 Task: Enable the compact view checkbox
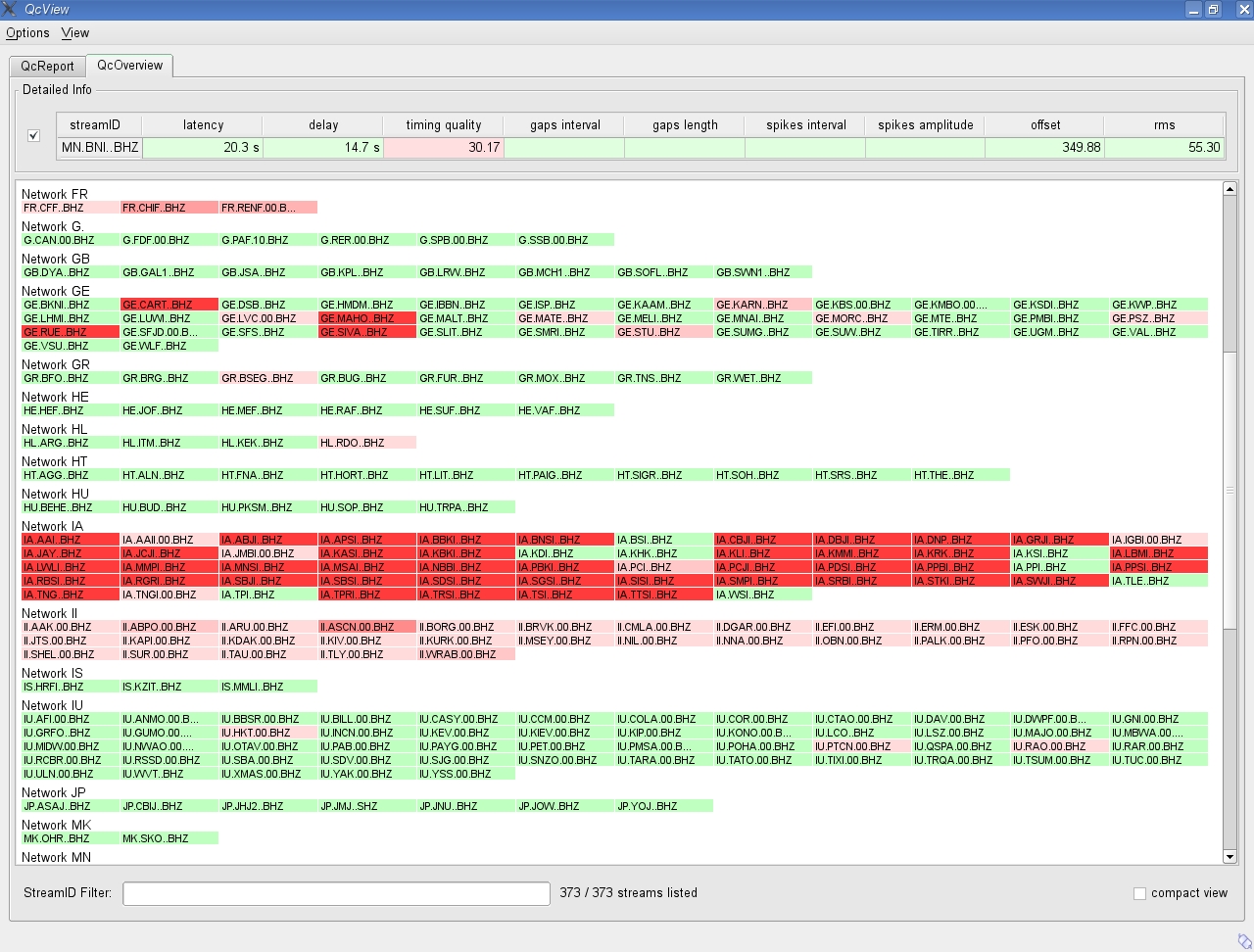(x=1139, y=893)
